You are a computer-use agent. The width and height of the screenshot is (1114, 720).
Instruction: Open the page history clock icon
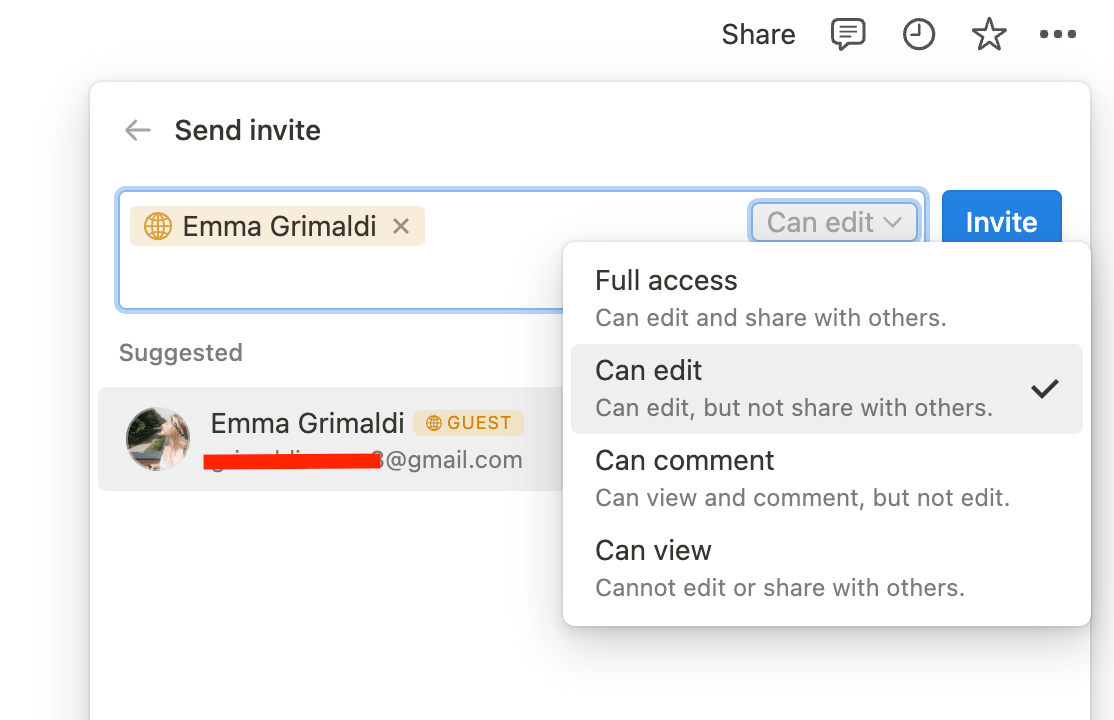click(918, 34)
